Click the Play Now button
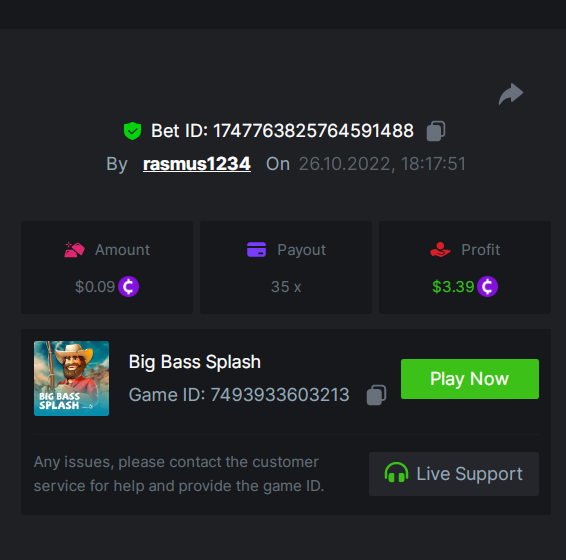Viewport: 566px width, 560px height. point(470,379)
